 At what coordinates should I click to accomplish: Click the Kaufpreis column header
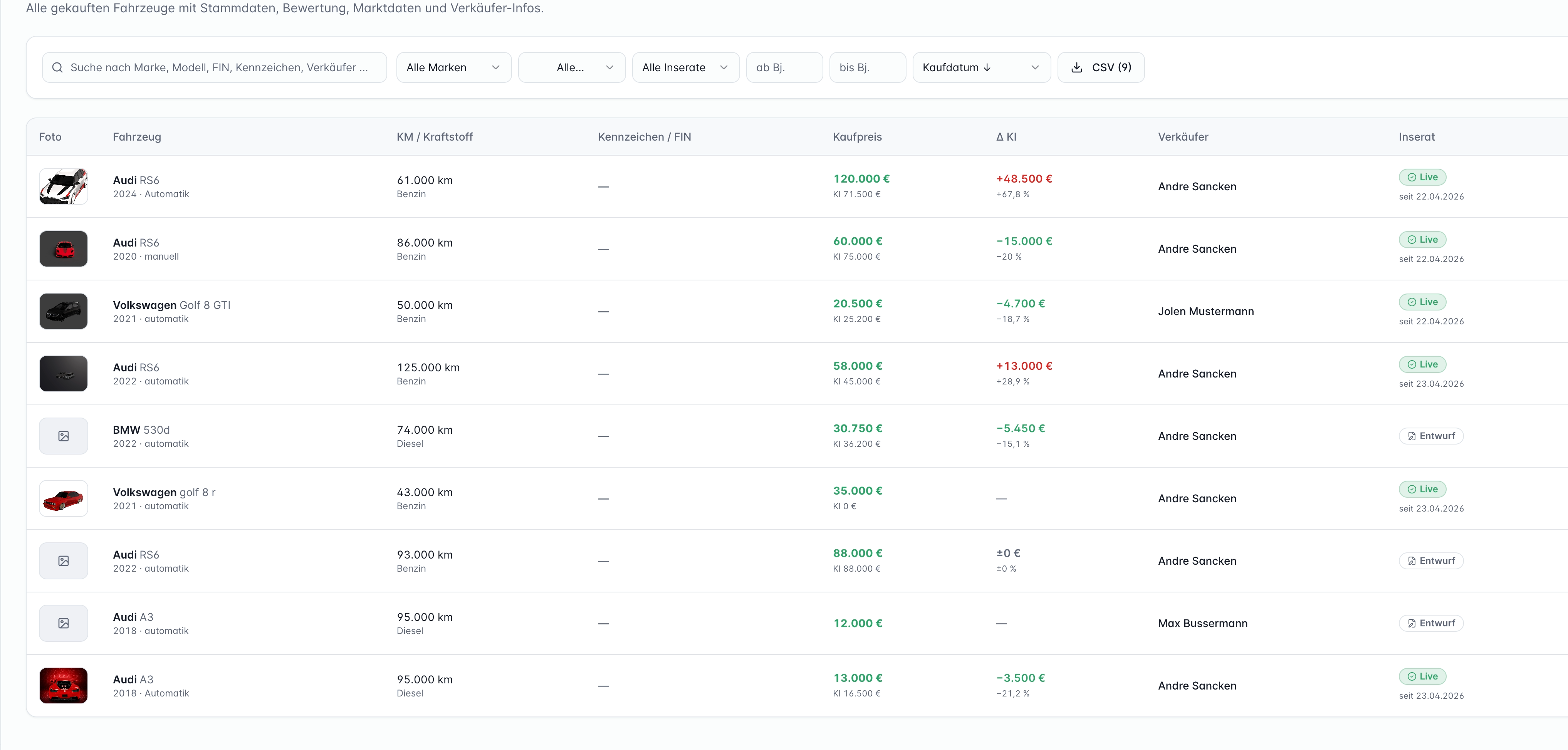click(x=857, y=137)
